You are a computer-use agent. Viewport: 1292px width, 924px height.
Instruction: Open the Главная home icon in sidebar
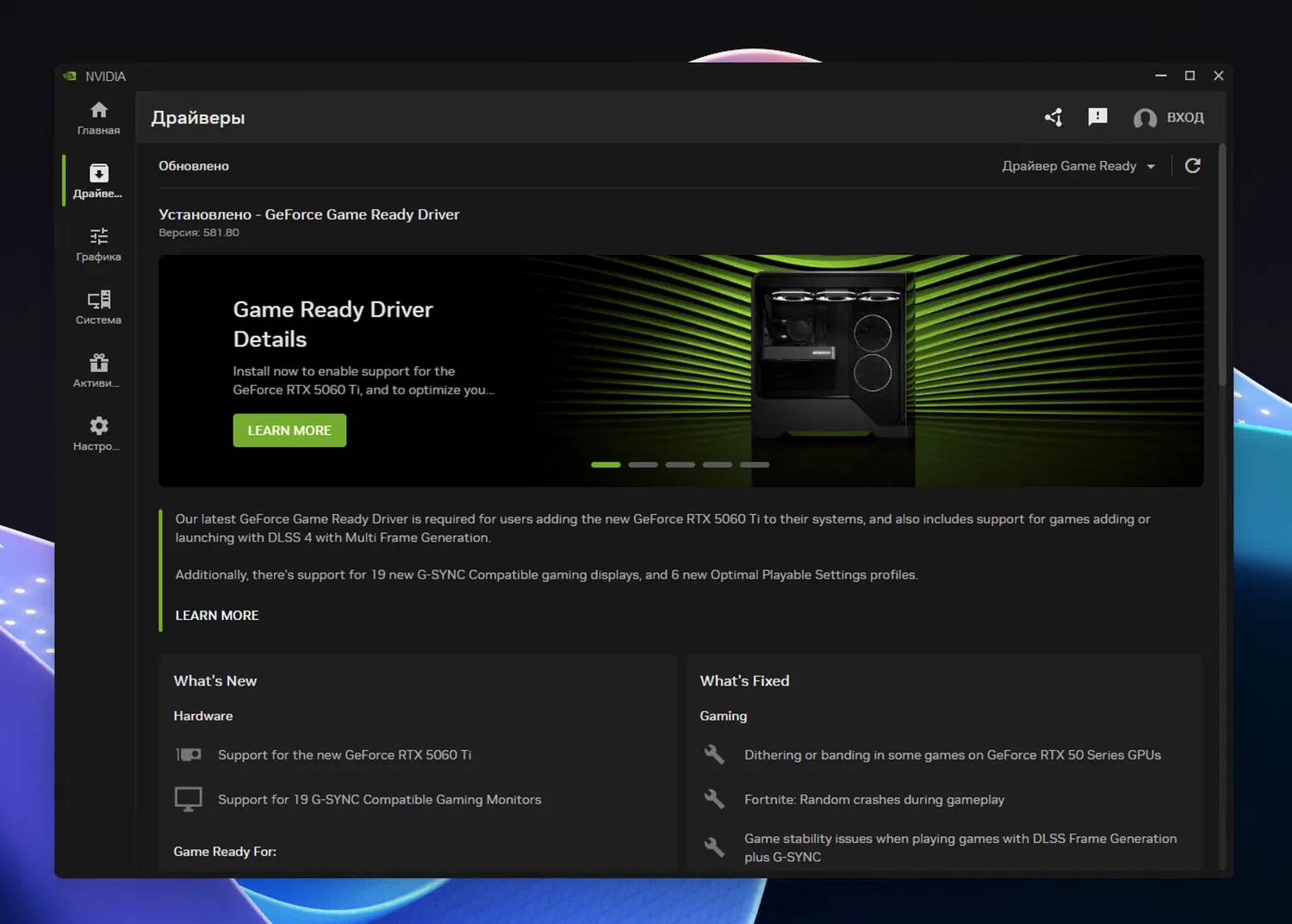(98, 110)
